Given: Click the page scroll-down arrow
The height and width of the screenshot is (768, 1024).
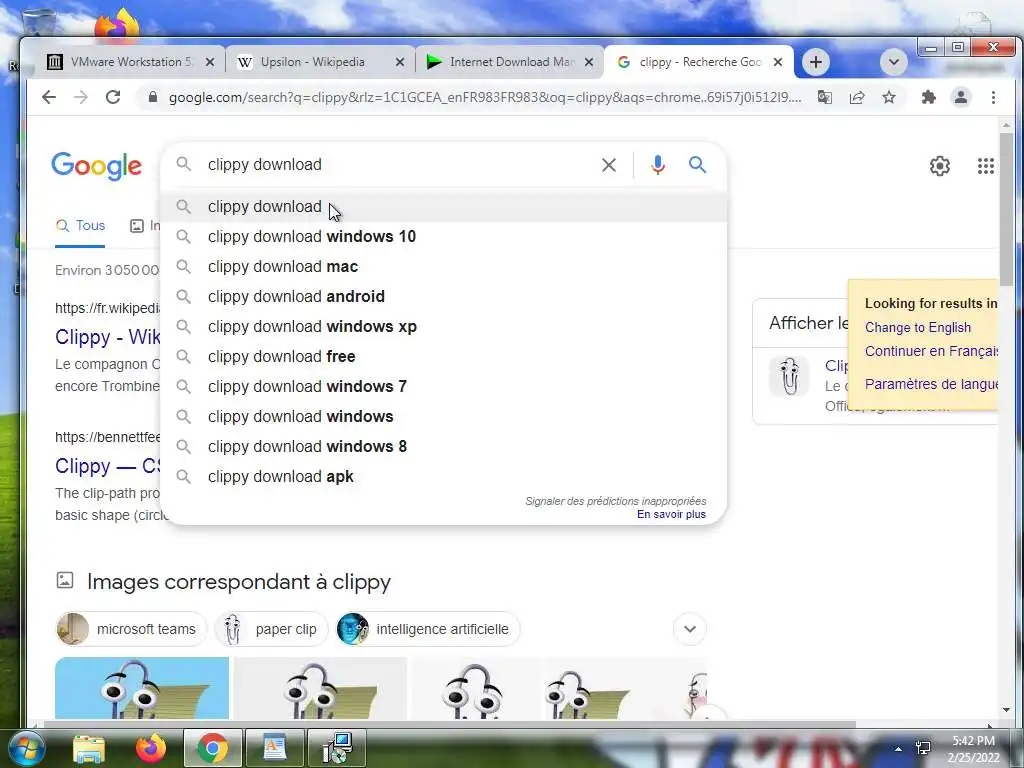Looking at the screenshot, I should pos(1006,710).
